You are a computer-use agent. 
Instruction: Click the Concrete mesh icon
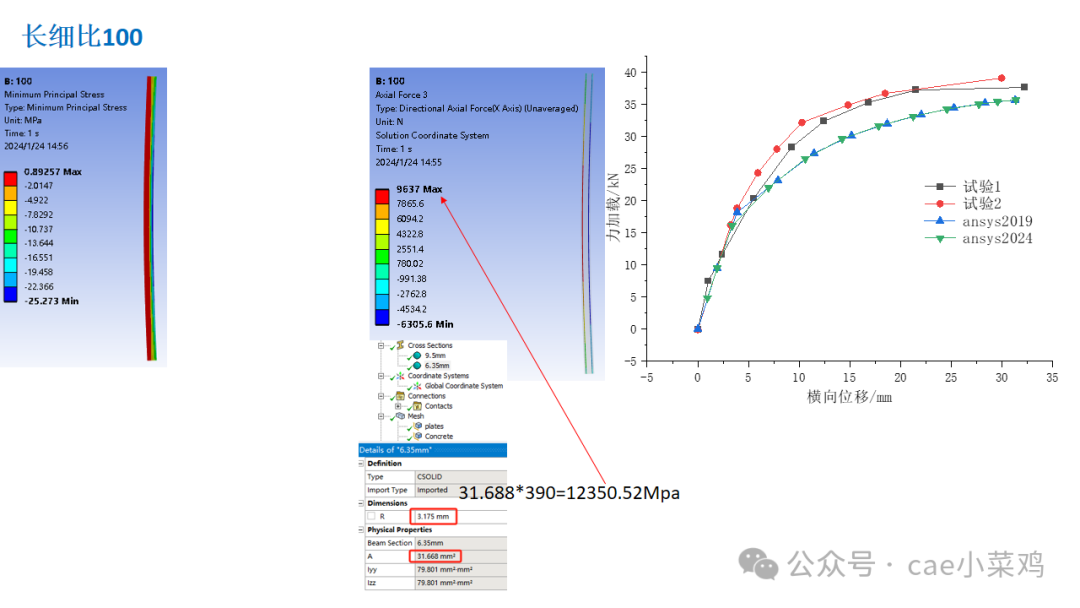[x=417, y=436]
